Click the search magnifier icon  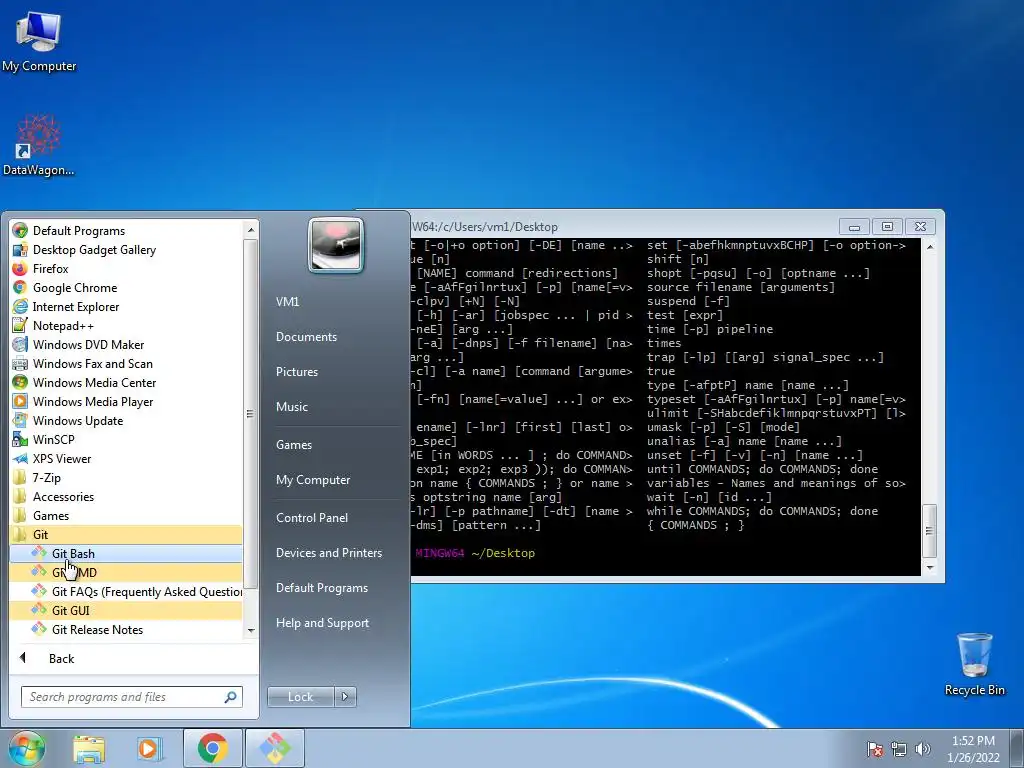231,697
